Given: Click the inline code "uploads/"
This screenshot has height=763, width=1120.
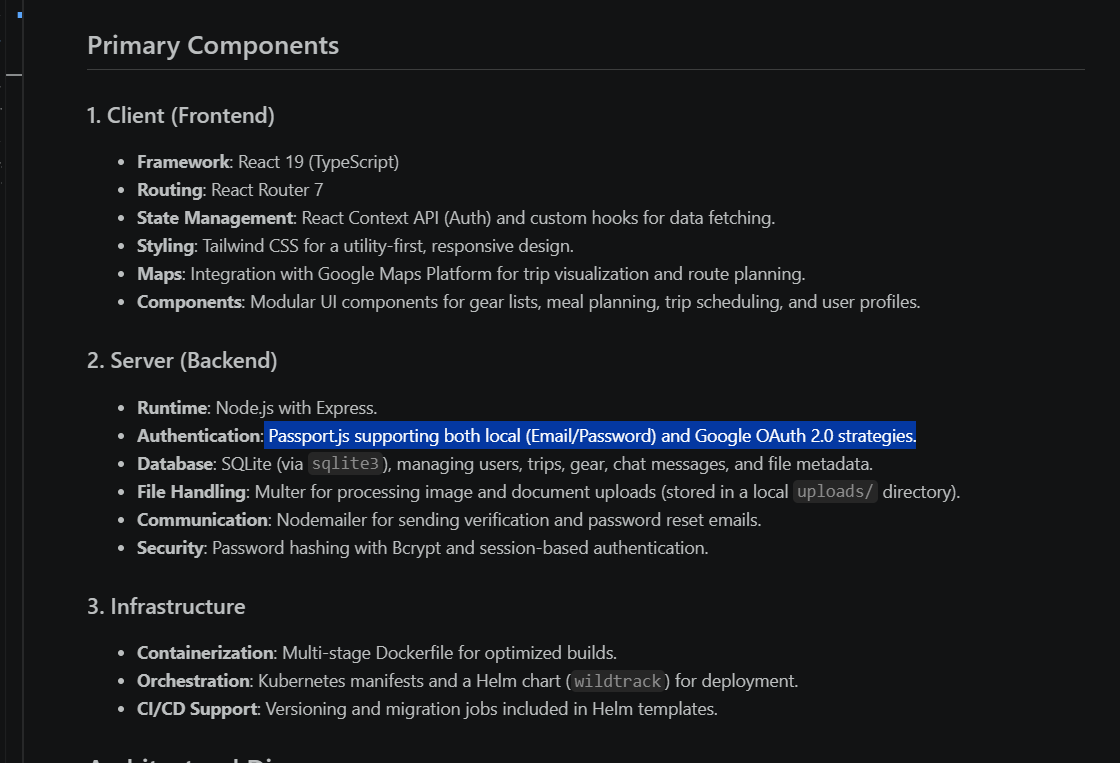Looking at the screenshot, I should click(835, 492).
